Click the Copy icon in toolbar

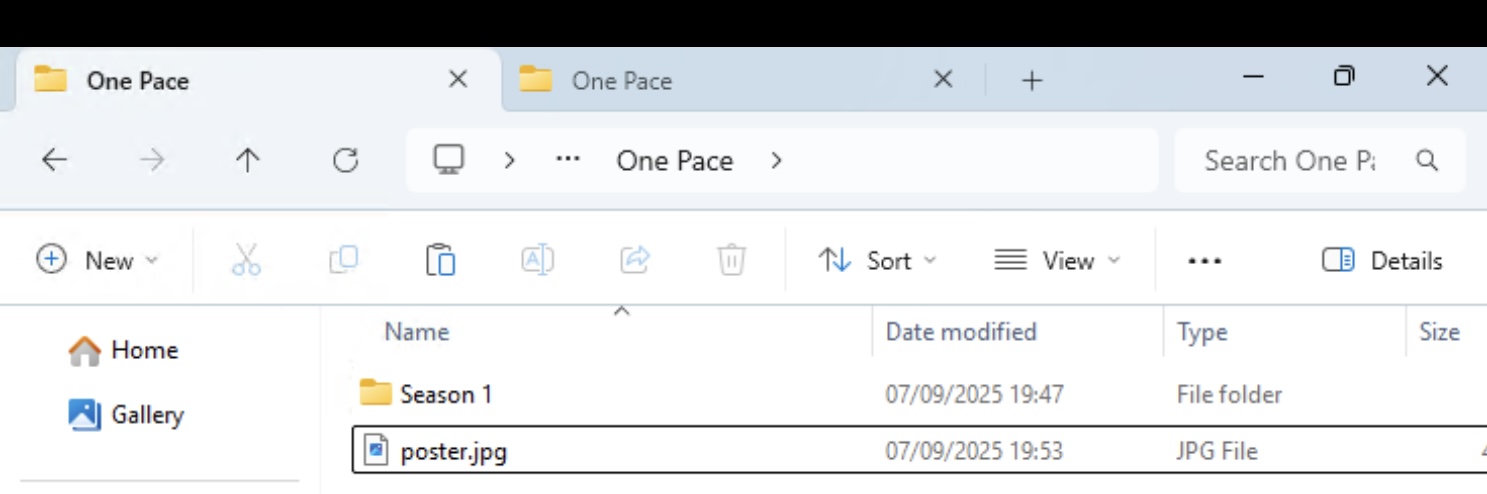click(x=343, y=260)
